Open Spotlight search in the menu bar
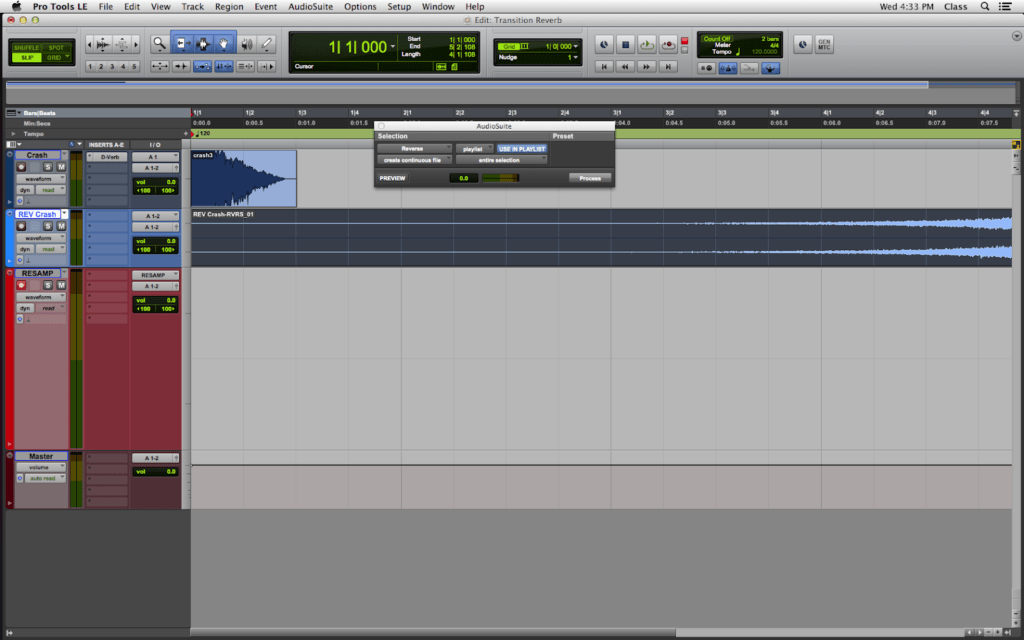 [x=985, y=6]
